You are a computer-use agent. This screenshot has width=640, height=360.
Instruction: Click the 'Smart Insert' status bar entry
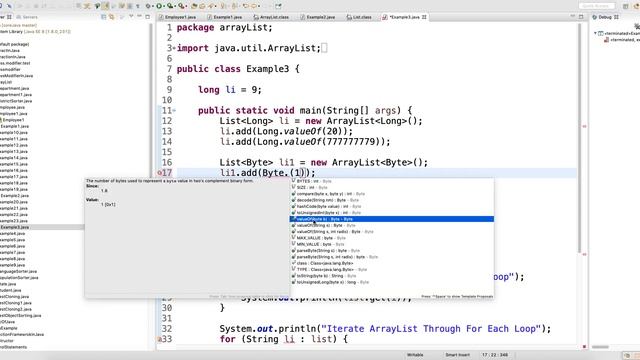click(458, 355)
